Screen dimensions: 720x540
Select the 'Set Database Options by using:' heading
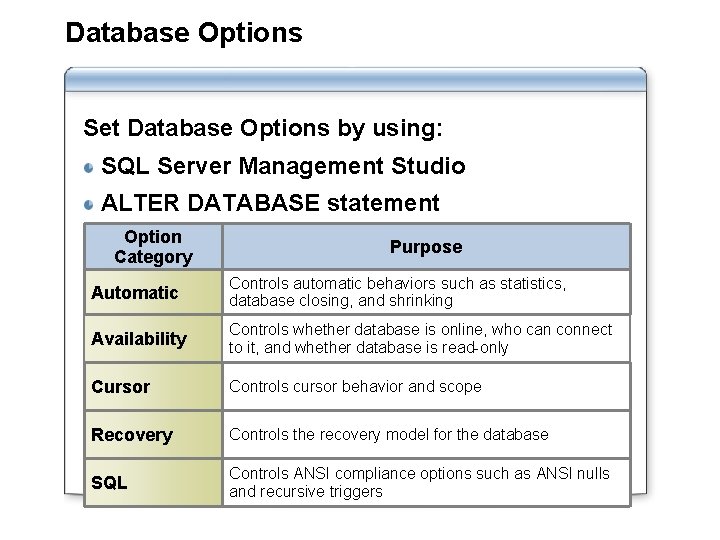click(263, 128)
